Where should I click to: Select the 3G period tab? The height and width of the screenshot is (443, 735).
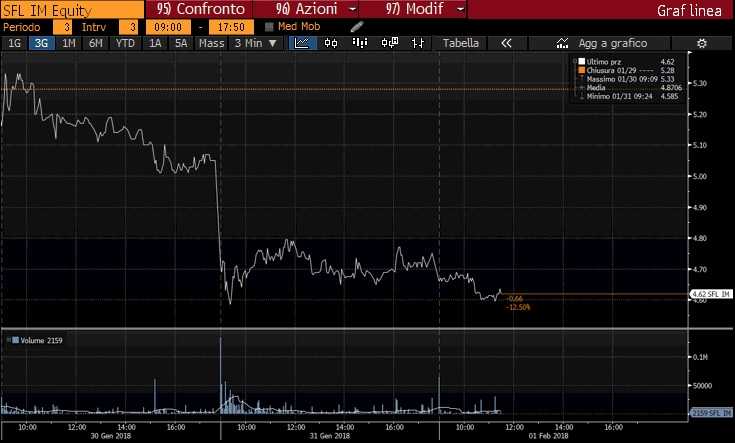[x=41, y=43]
